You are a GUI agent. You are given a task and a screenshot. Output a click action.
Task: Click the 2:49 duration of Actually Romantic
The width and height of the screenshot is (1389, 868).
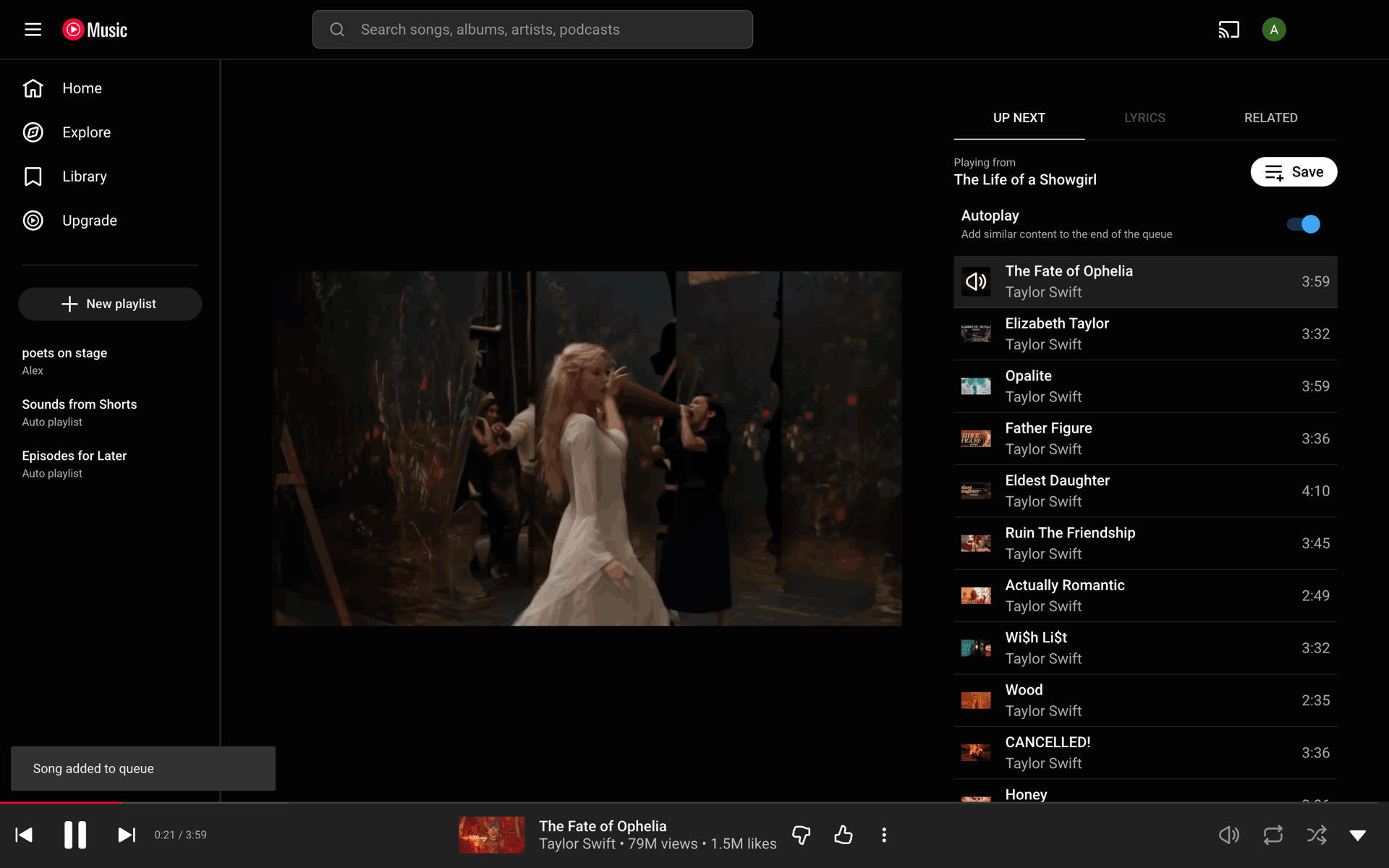point(1315,596)
